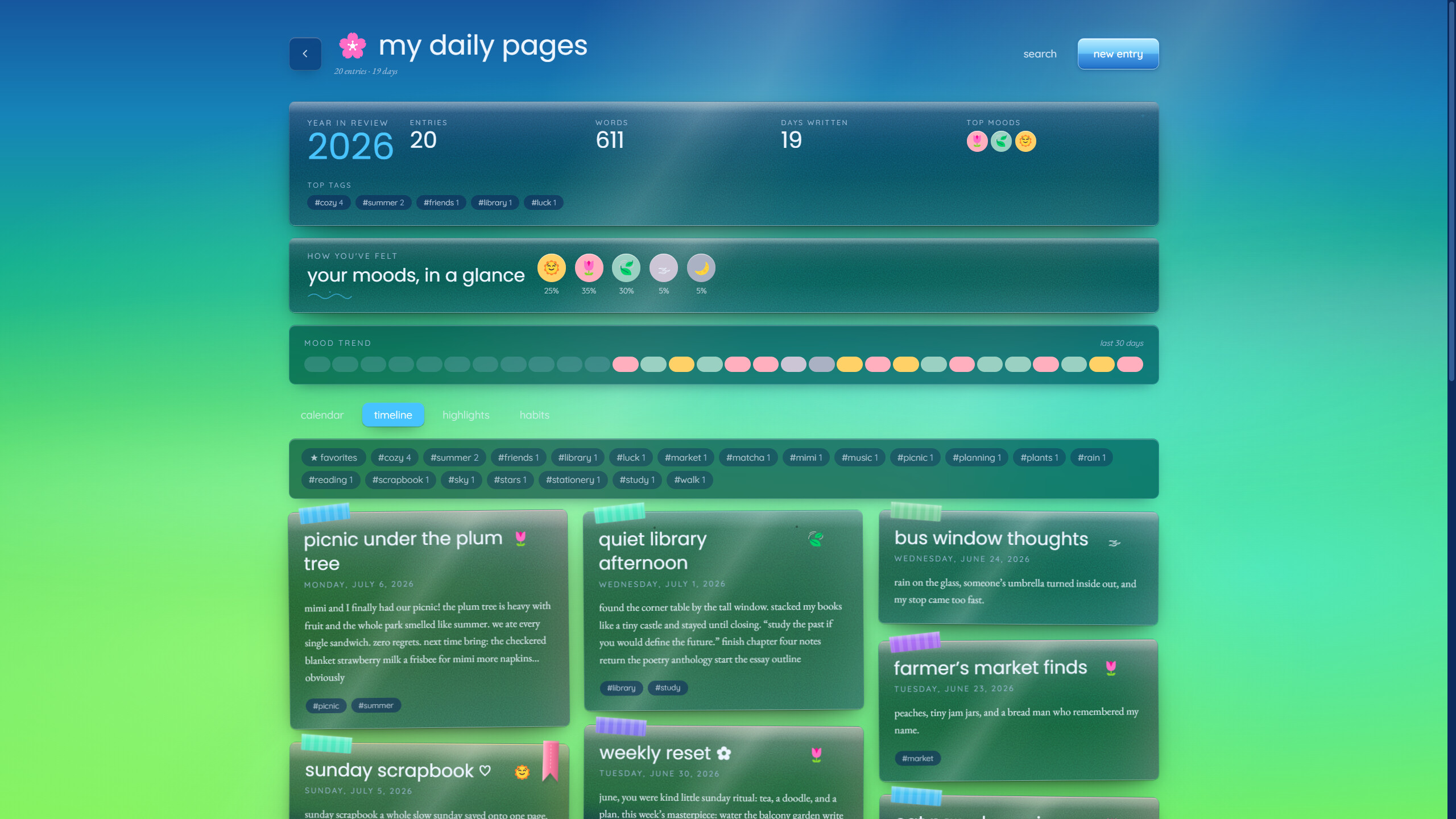Filter by #walk 1 tag
Viewport: 1456px width, 819px height.
point(689,479)
